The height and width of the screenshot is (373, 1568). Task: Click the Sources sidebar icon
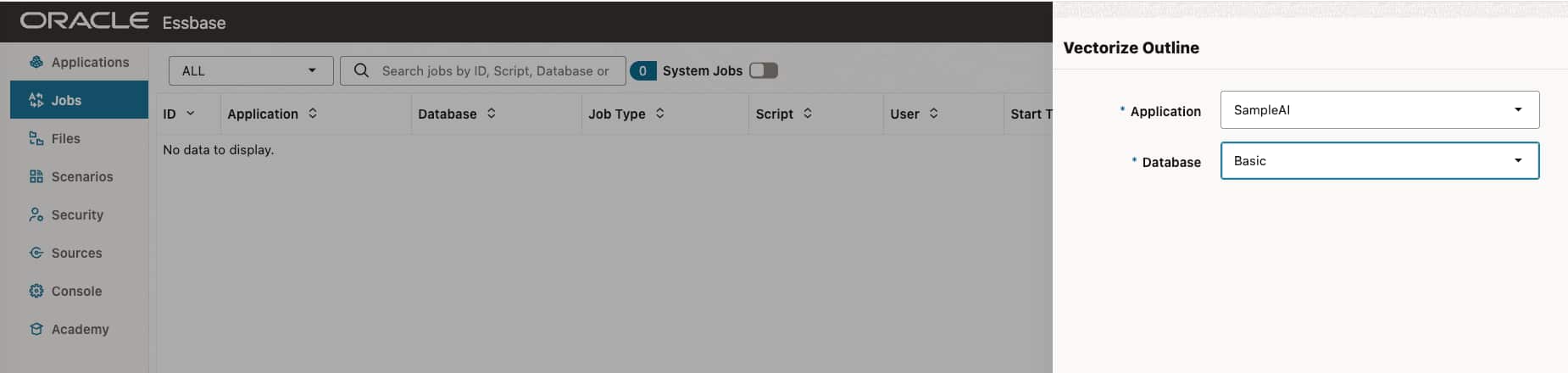36,253
